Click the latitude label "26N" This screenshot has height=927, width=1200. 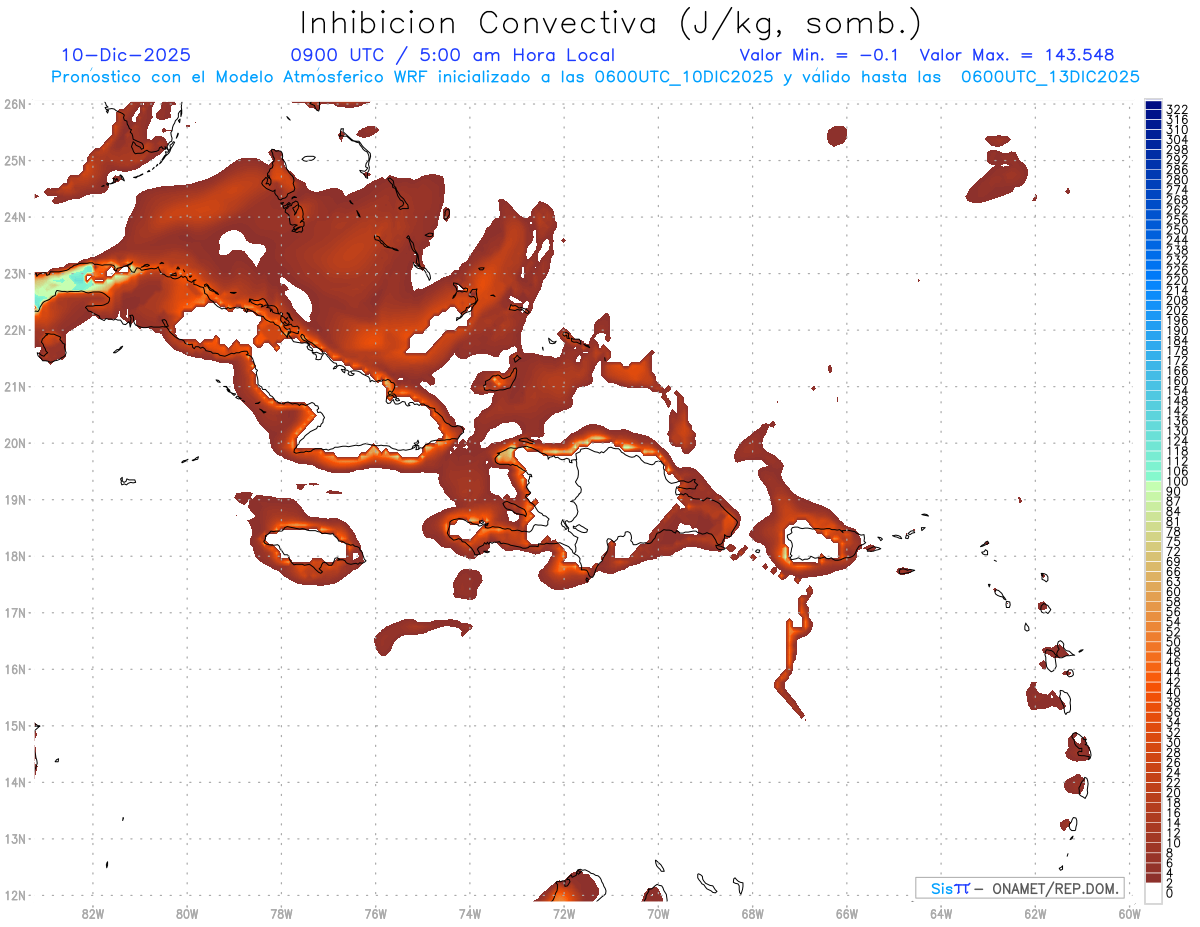(x=15, y=104)
